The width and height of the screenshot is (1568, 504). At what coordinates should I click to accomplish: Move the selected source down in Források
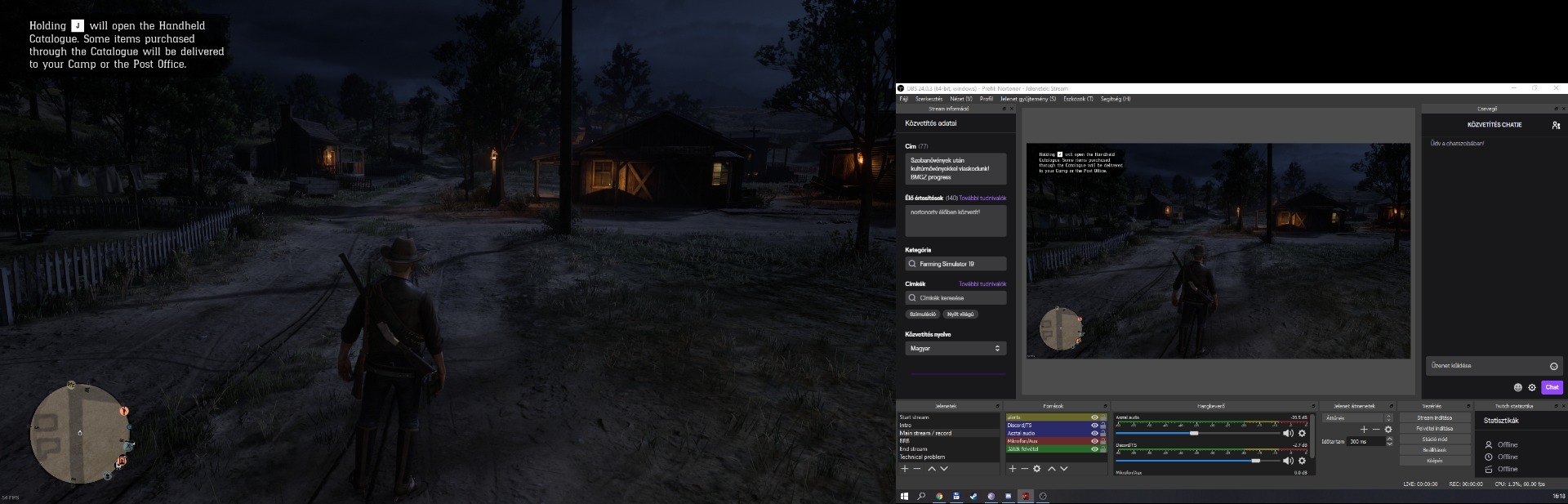(1064, 469)
